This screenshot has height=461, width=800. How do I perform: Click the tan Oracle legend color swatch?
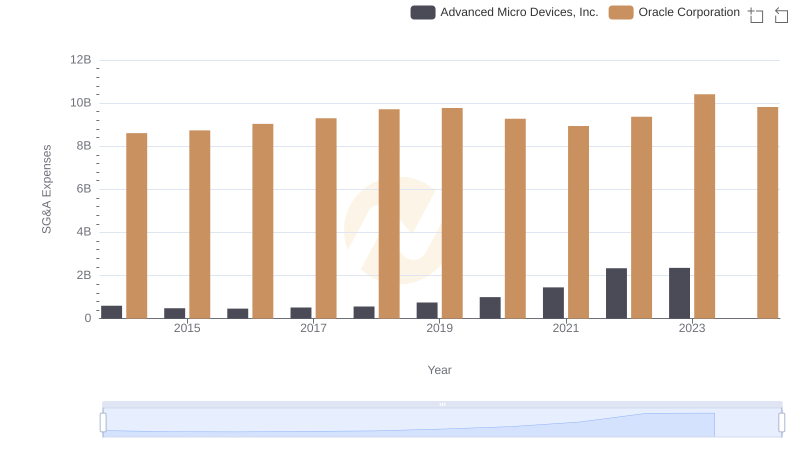coord(621,12)
